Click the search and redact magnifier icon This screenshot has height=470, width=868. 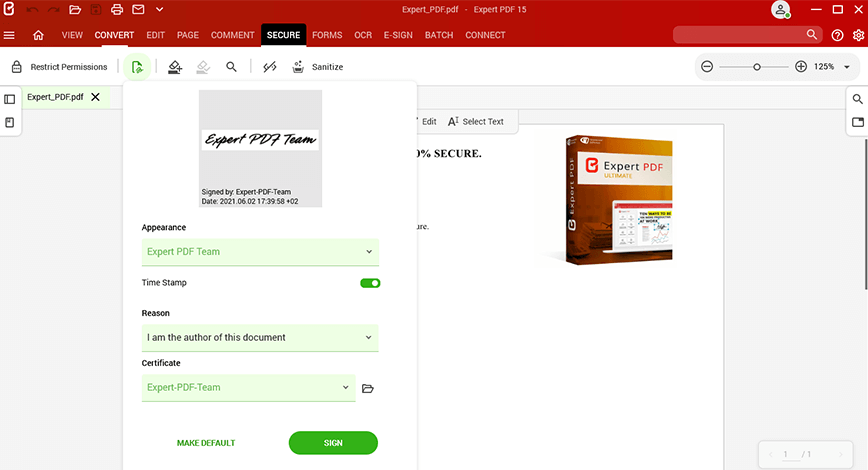[x=231, y=67]
